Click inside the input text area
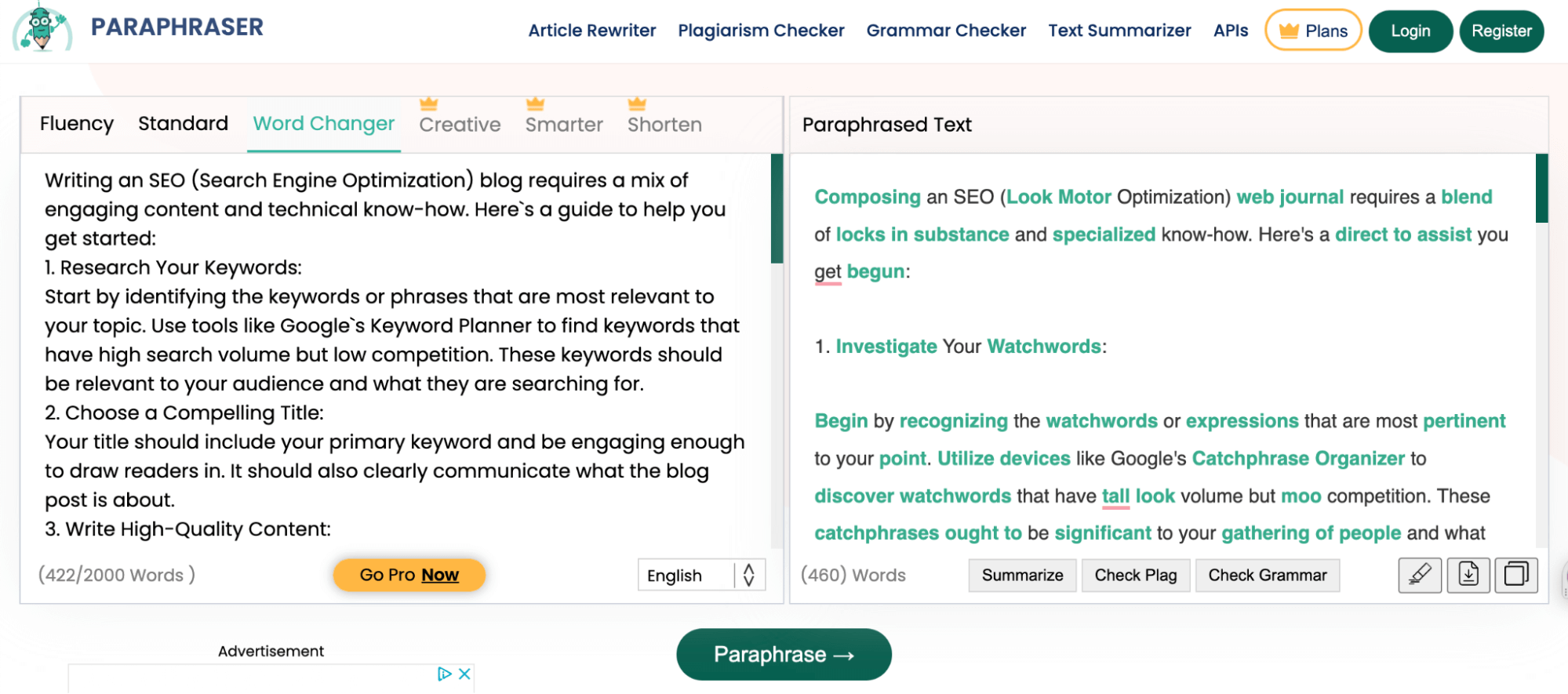1568x694 pixels. point(395,353)
